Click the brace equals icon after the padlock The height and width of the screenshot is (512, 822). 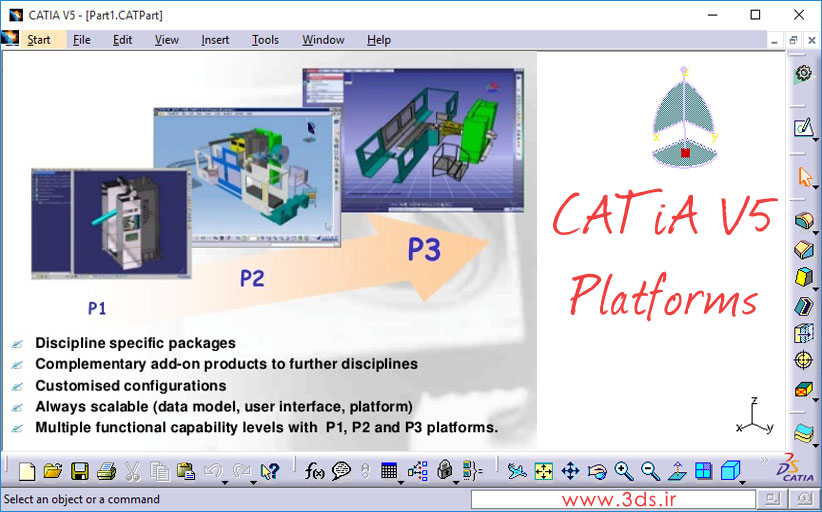[472, 471]
